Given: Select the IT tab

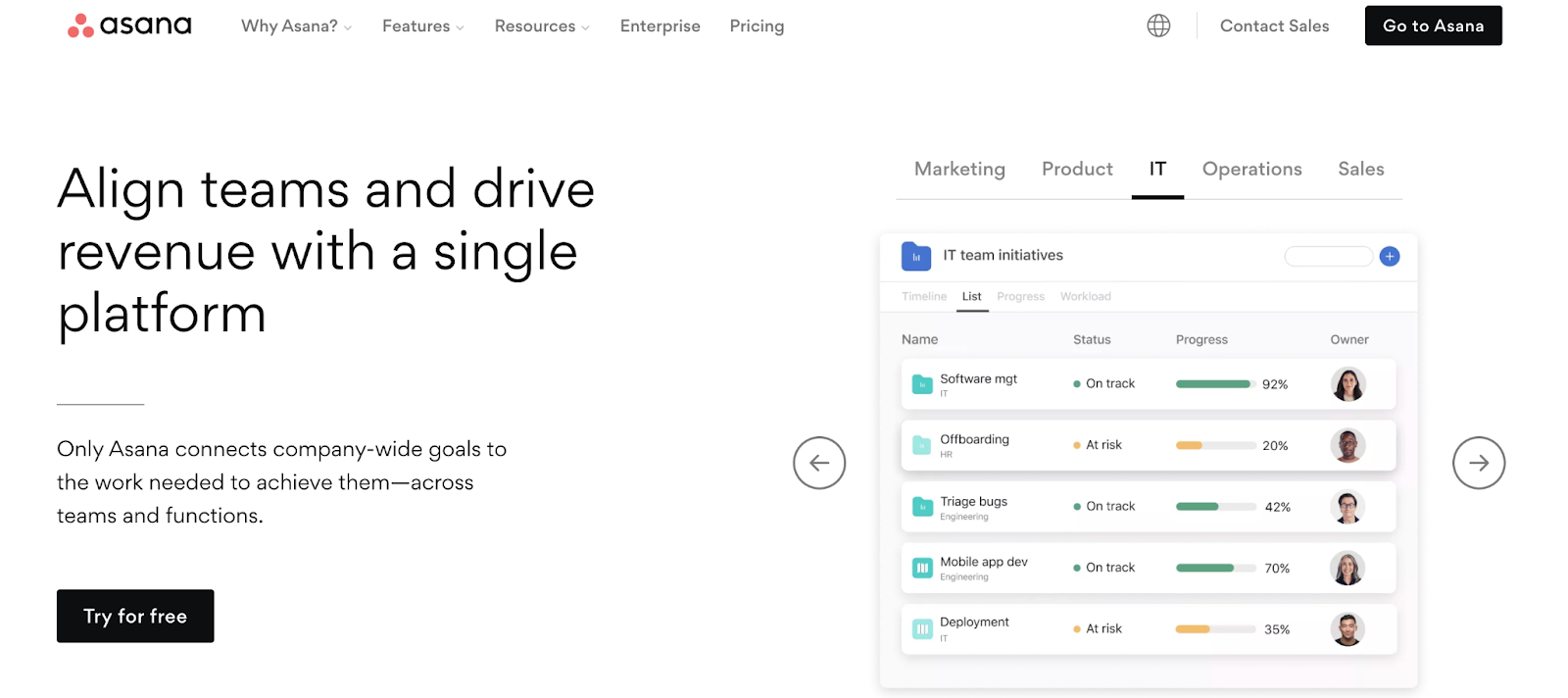Looking at the screenshot, I should click(1157, 169).
